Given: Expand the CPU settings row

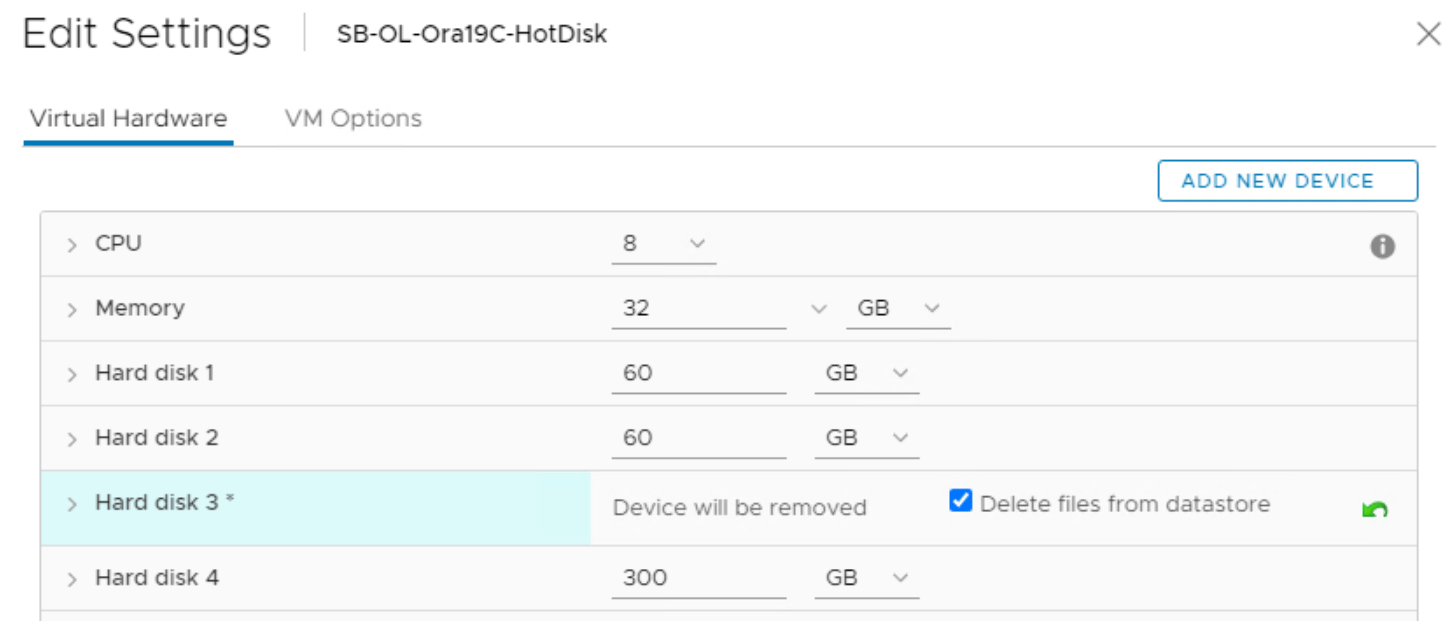Looking at the screenshot, I should [x=72, y=245].
